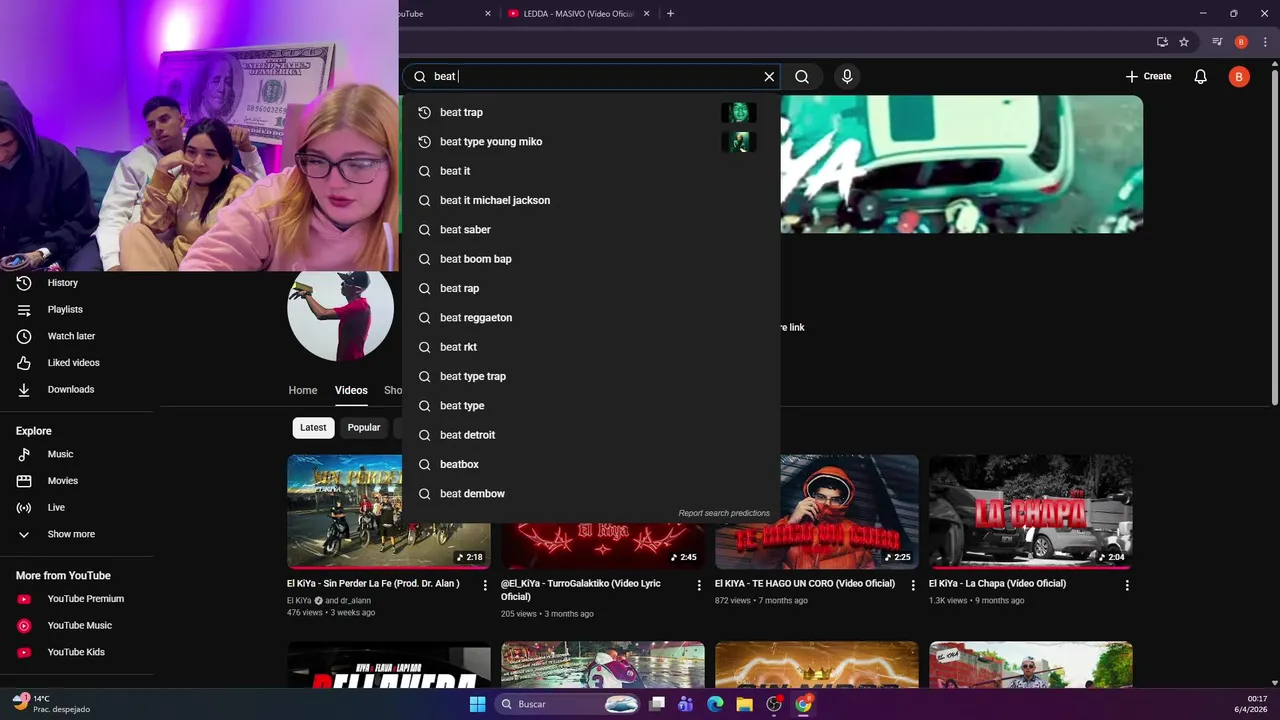Open Watch later in the sidebar

pos(71,336)
